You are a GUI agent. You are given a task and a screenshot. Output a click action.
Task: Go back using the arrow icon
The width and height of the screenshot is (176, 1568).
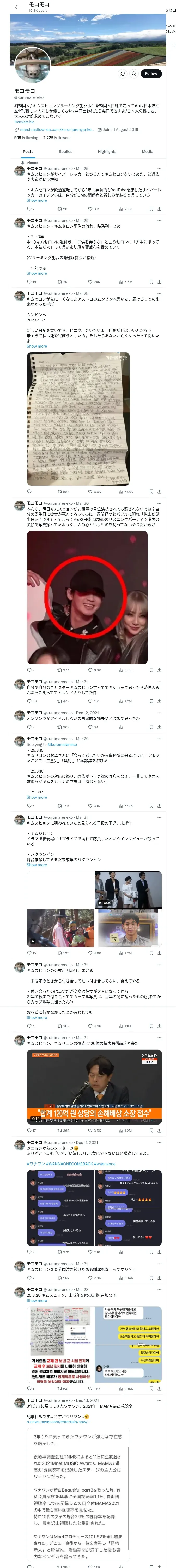click(17, 7)
